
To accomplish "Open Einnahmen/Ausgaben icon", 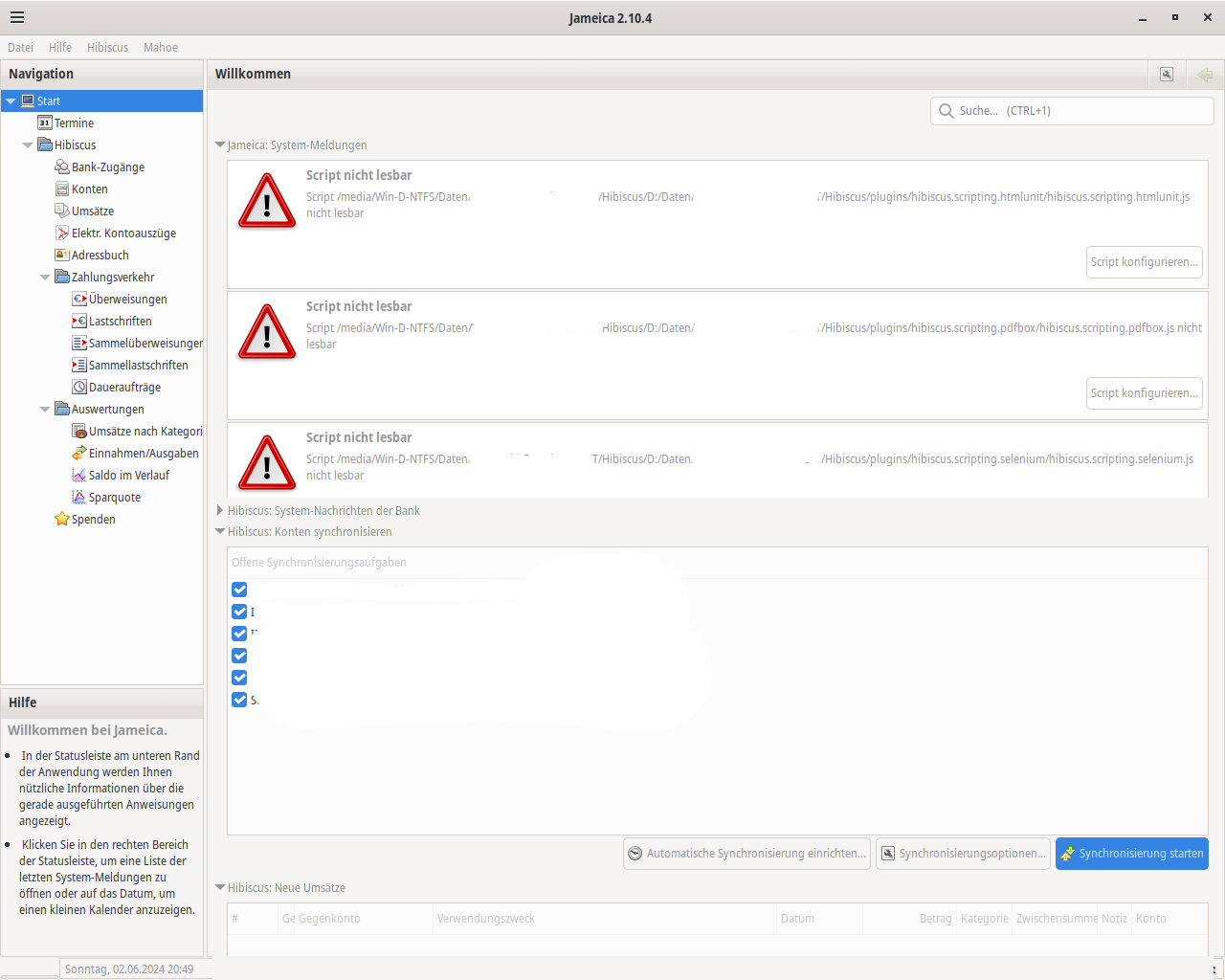I will click(79, 453).
